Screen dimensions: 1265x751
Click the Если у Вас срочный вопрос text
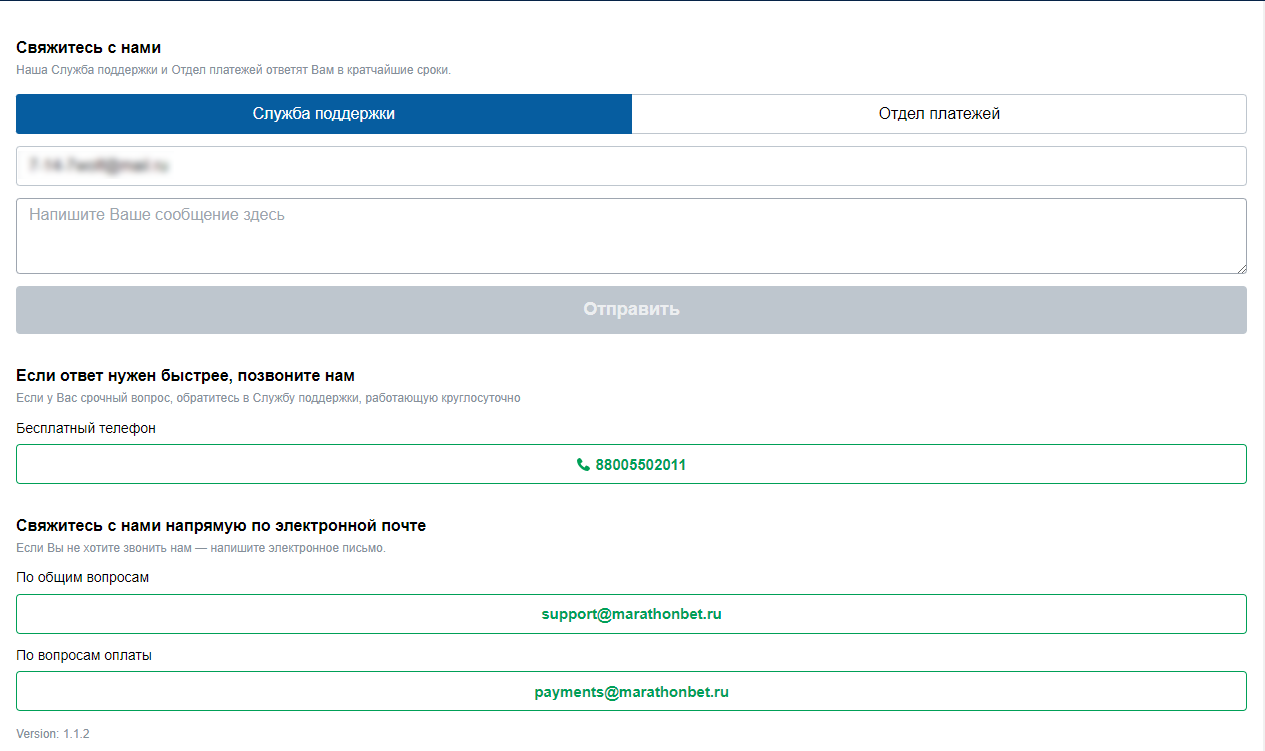[x=268, y=398]
